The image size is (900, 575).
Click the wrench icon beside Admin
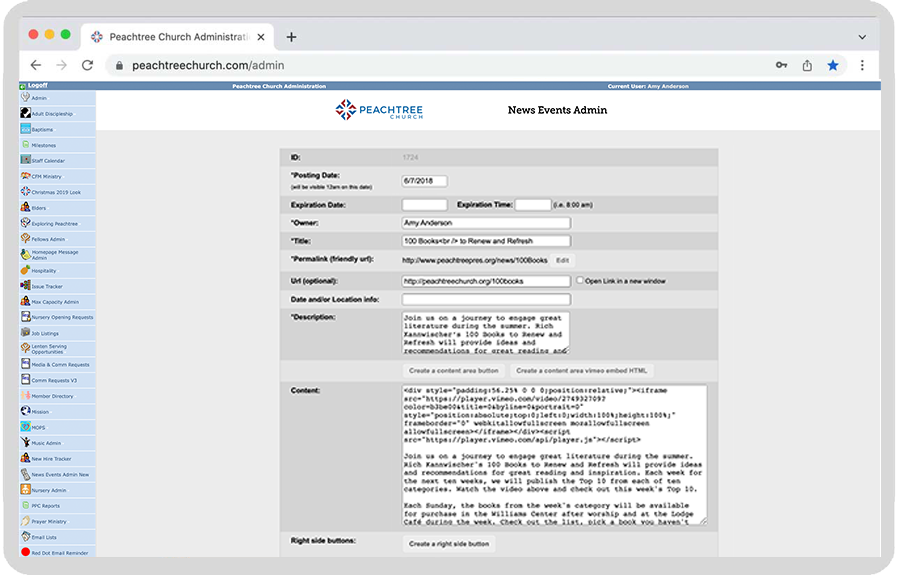[25, 97]
